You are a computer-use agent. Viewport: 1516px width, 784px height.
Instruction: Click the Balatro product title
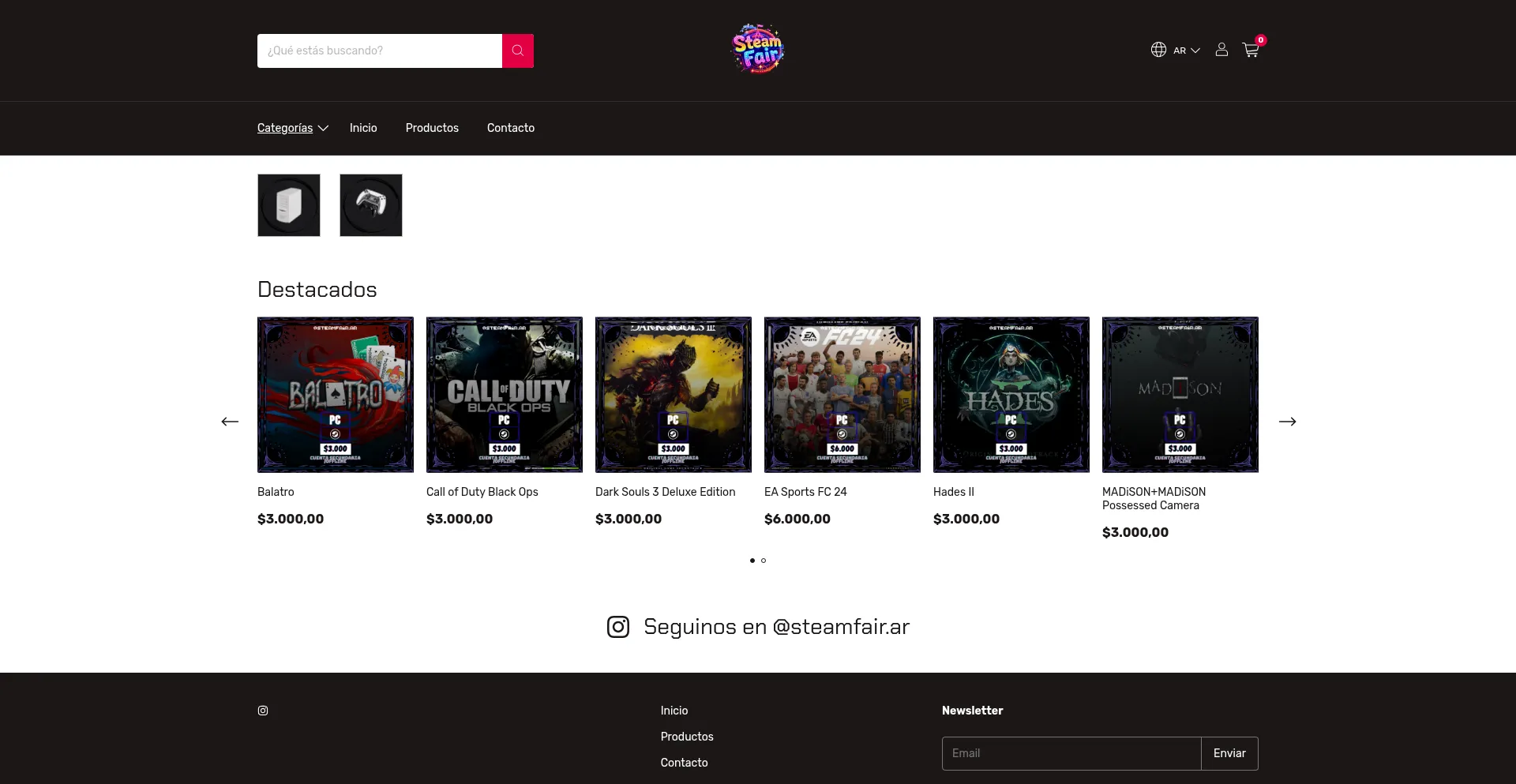tap(276, 492)
